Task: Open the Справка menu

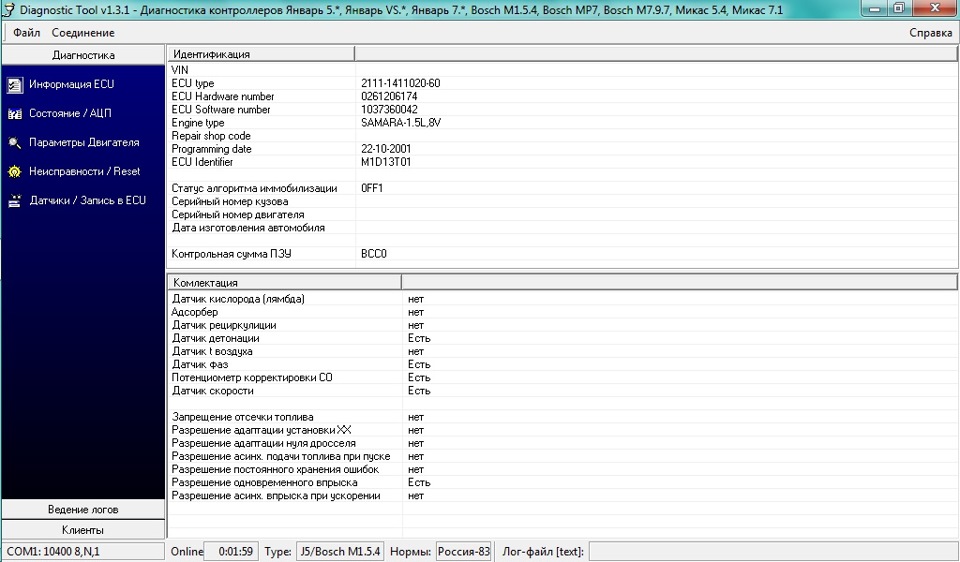Action: tap(930, 33)
